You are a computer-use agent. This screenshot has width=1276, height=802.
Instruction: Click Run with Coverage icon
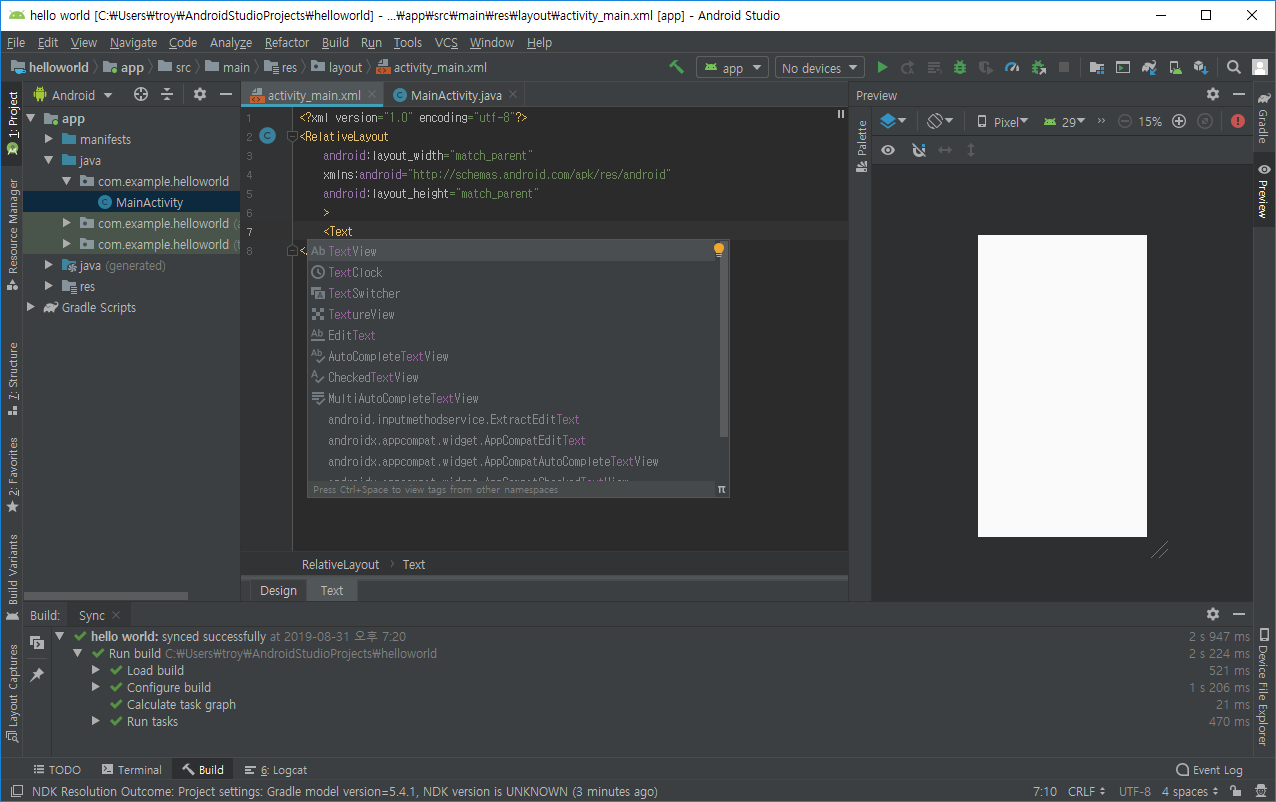coord(986,67)
